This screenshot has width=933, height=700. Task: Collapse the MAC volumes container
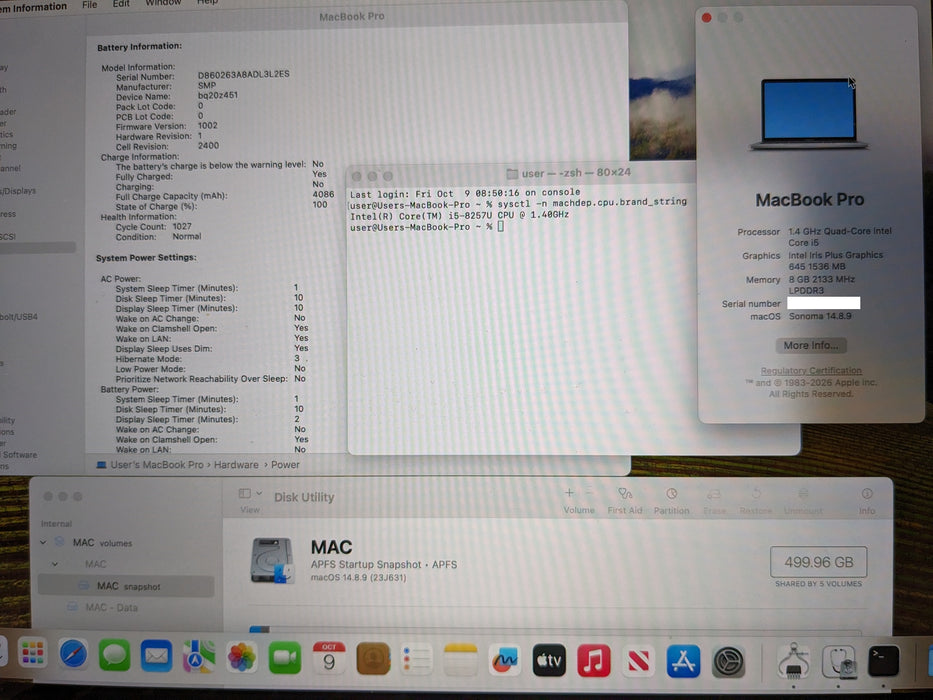point(43,542)
